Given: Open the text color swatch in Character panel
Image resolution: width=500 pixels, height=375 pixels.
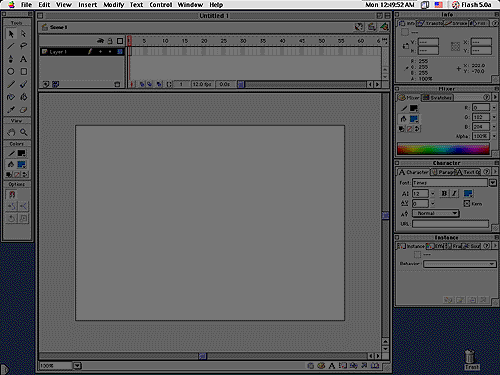Looking at the screenshot, I should coord(468,193).
